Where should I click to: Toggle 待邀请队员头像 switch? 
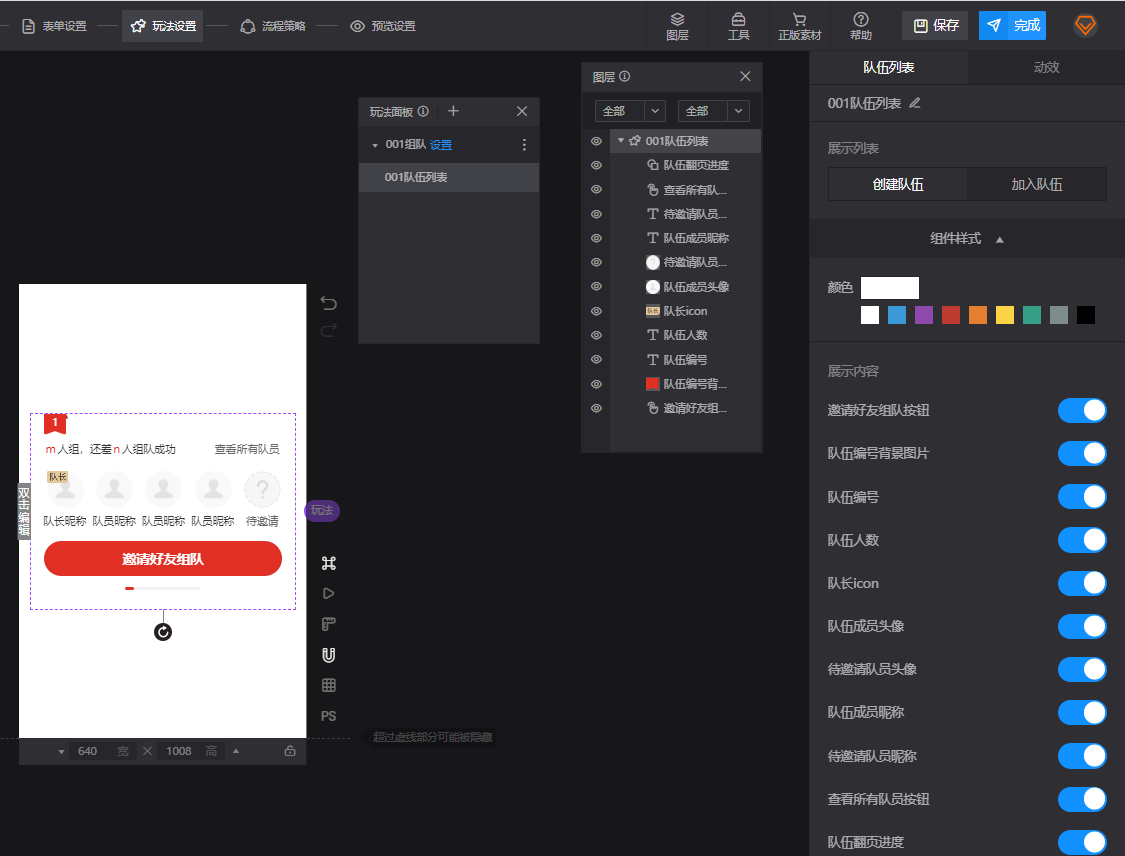(x=1082, y=669)
